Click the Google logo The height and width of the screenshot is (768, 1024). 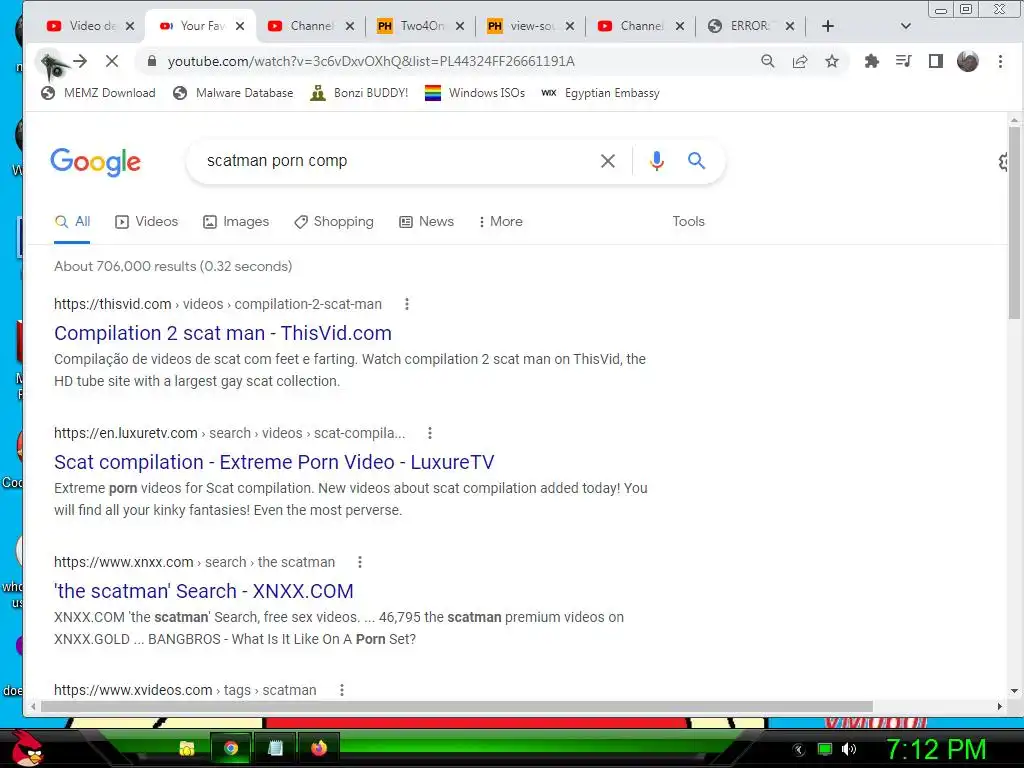pos(95,162)
